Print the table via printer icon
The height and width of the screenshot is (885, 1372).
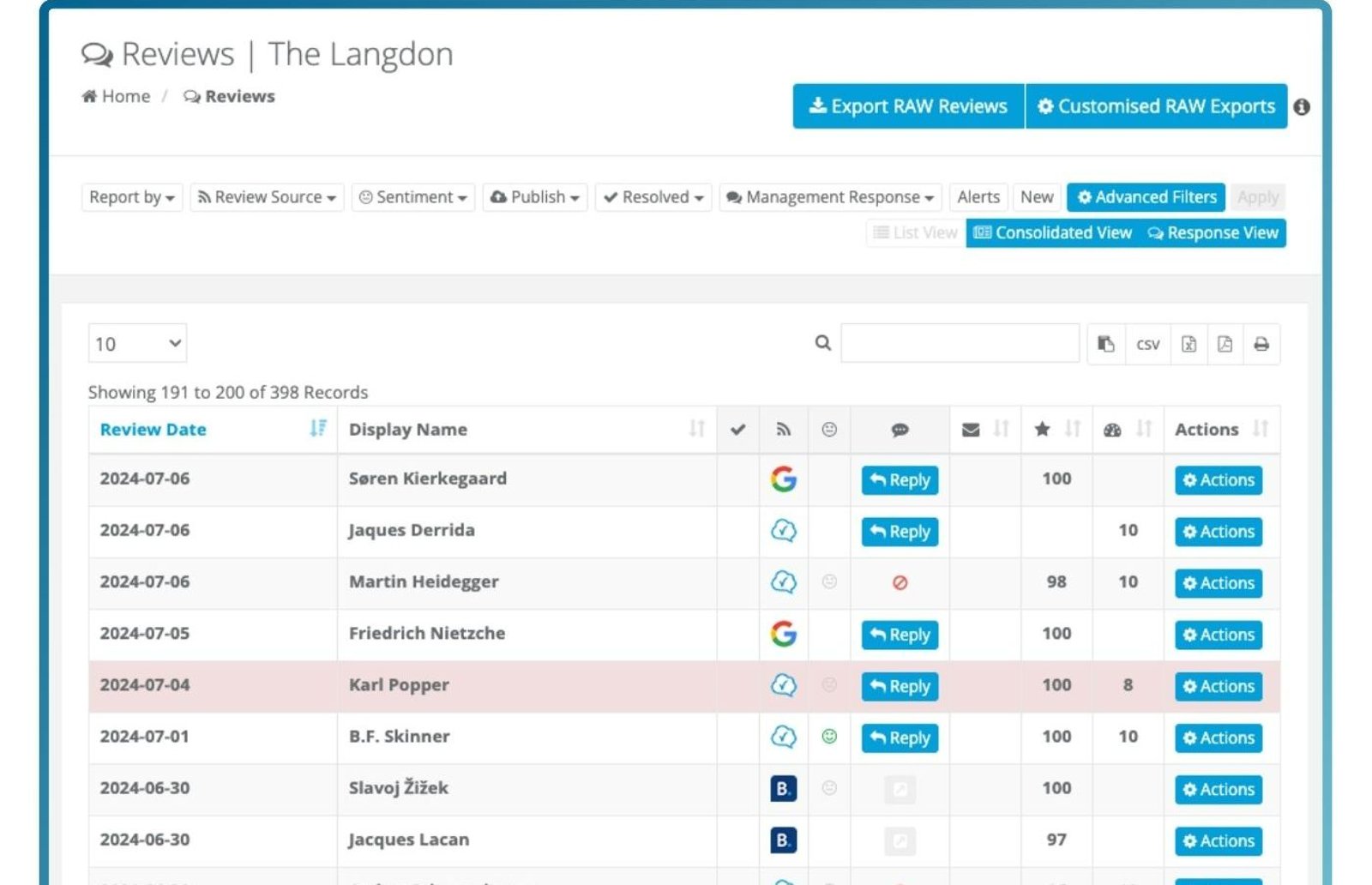(1261, 344)
